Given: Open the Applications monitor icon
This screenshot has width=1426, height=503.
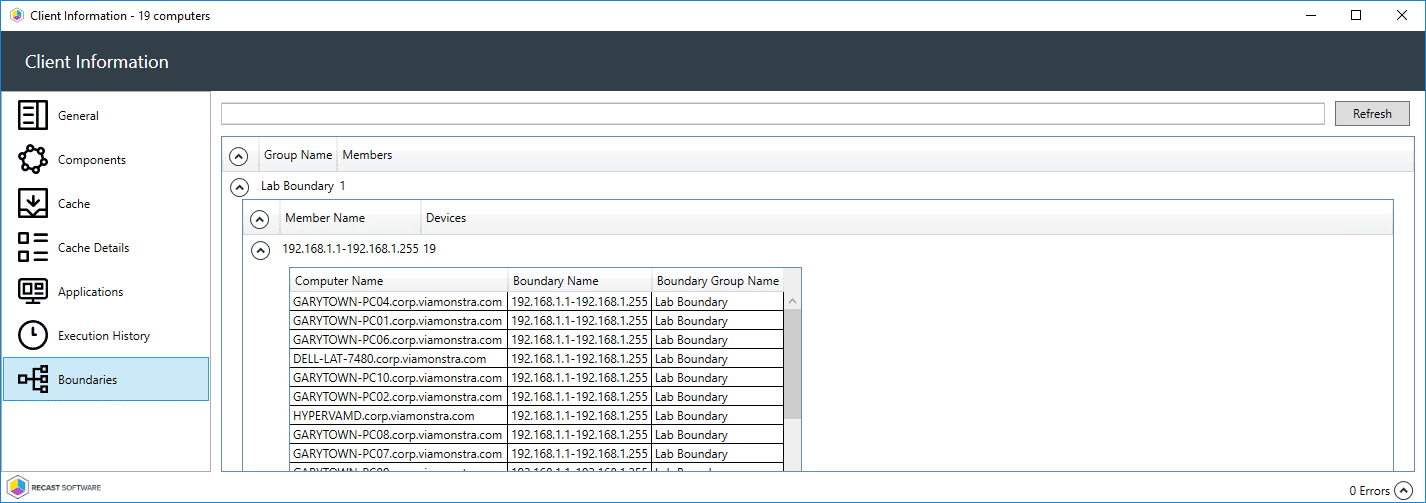Looking at the screenshot, I should pyautogui.click(x=33, y=291).
